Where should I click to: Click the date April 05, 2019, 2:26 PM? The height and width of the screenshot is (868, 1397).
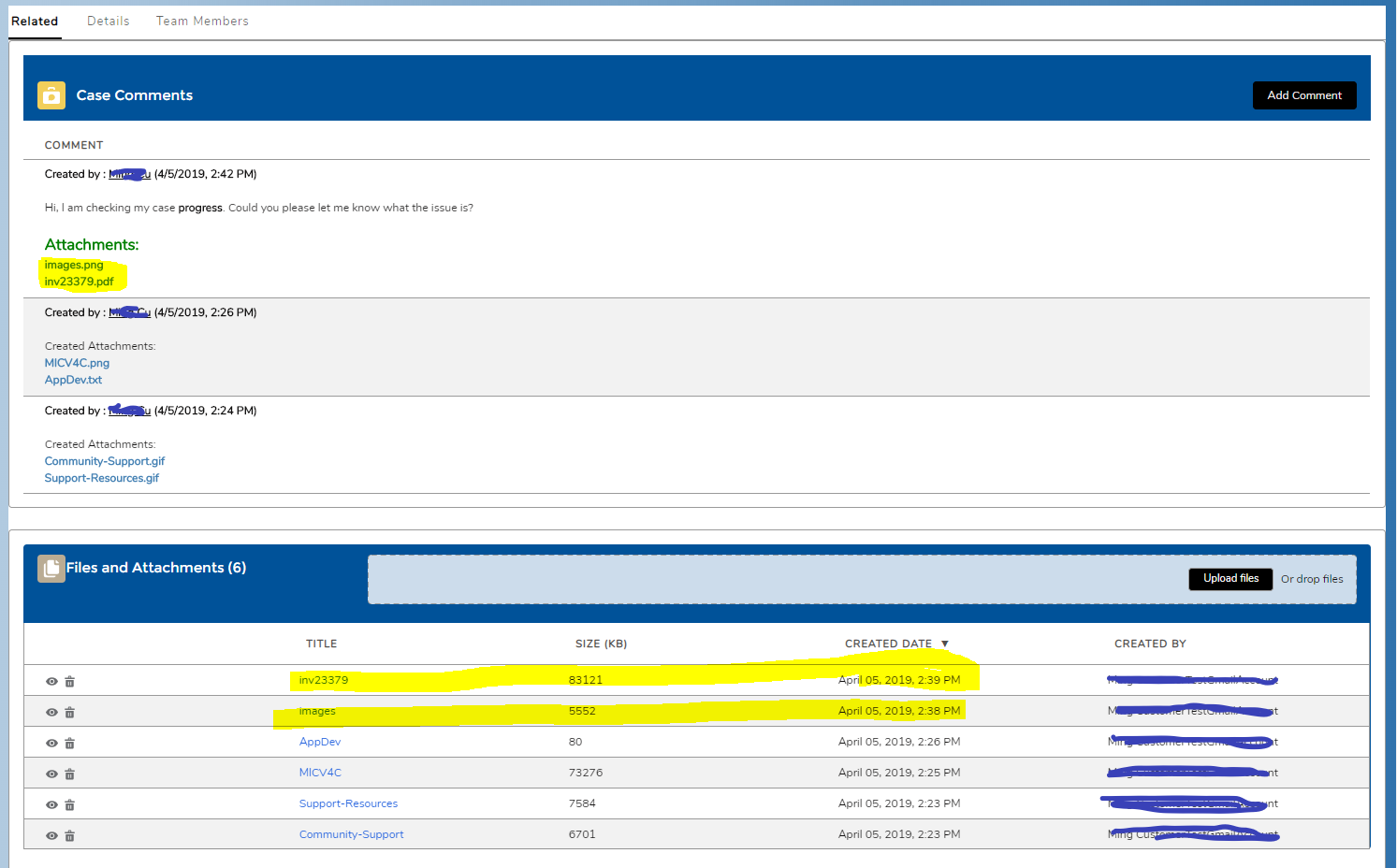899,742
